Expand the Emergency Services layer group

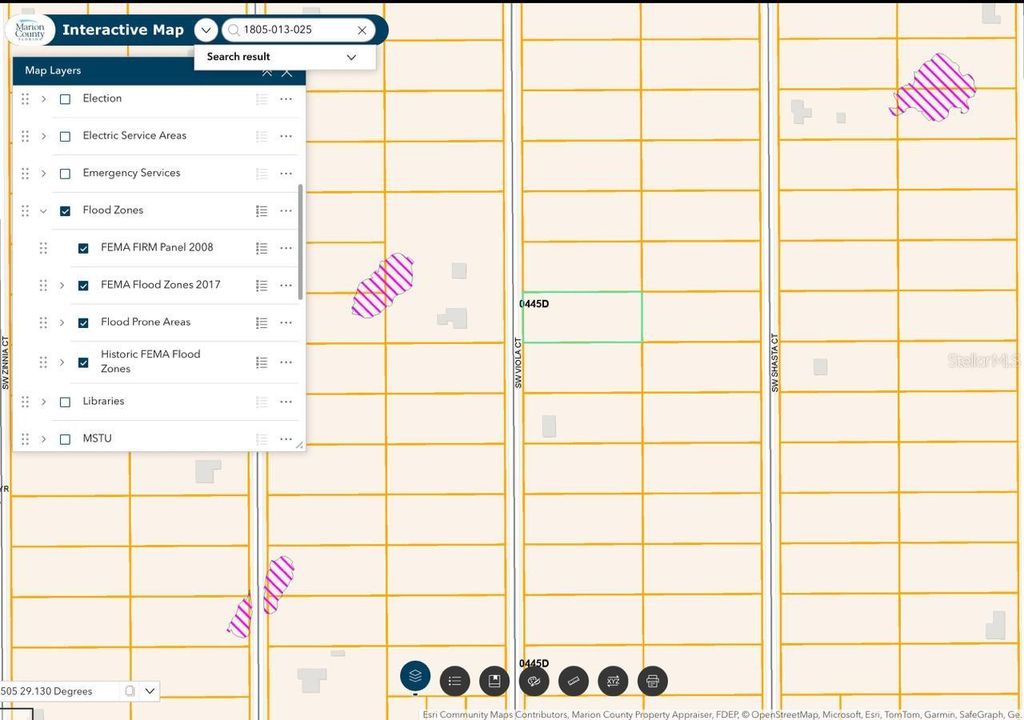pos(43,174)
